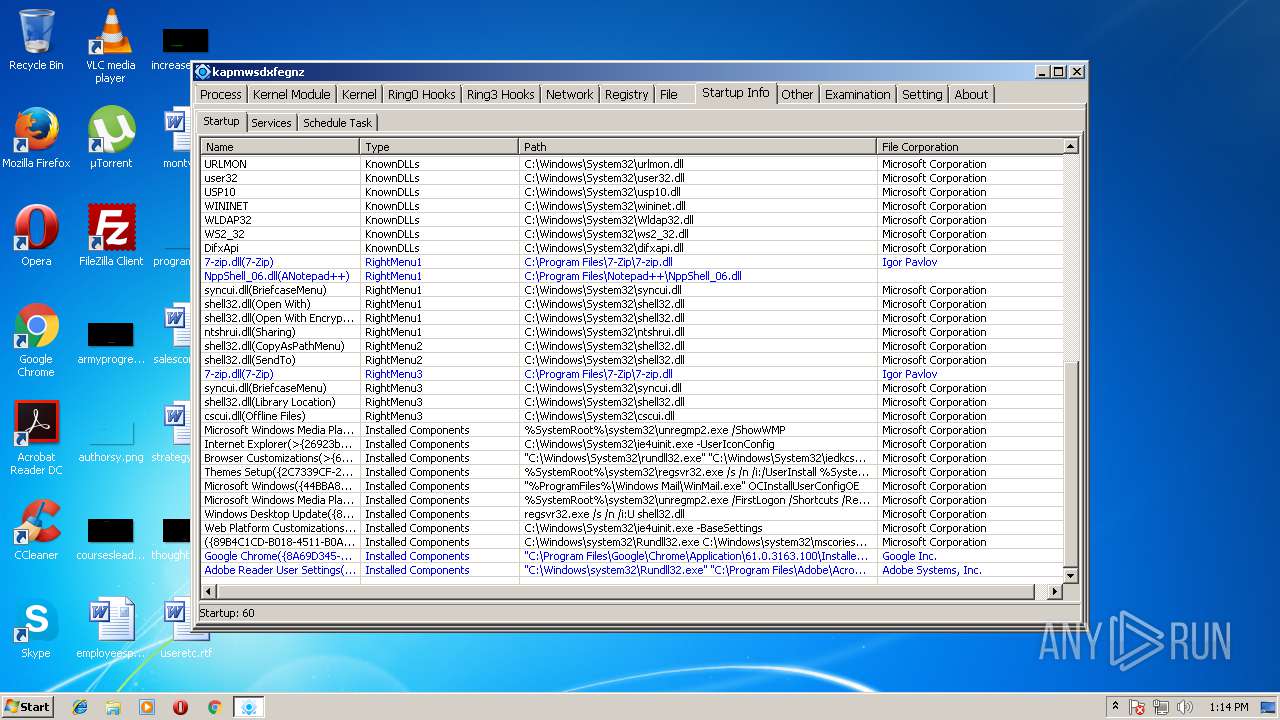The width and height of the screenshot is (1280, 720).
Task: Select the Google Chrome Installed Components row
Action: pyautogui.click(x=632, y=556)
